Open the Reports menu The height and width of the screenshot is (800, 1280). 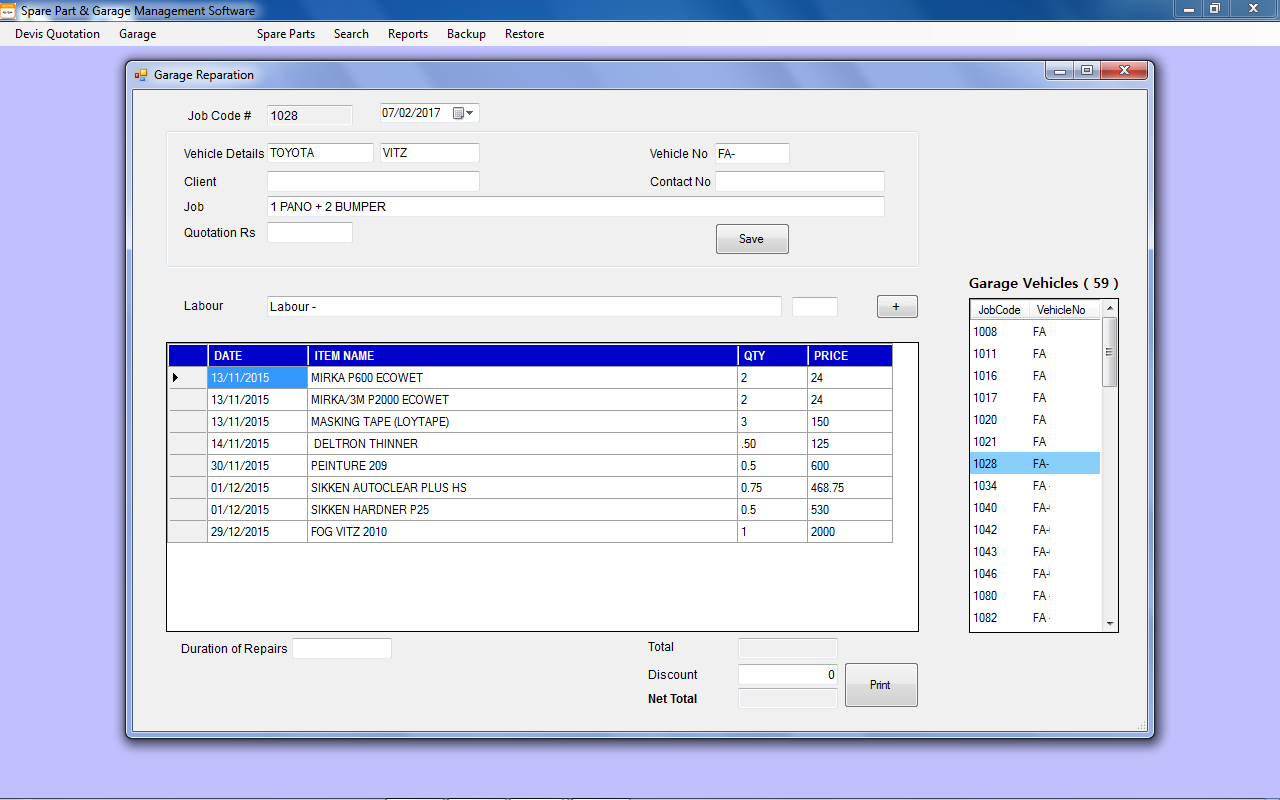click(408, 34)
